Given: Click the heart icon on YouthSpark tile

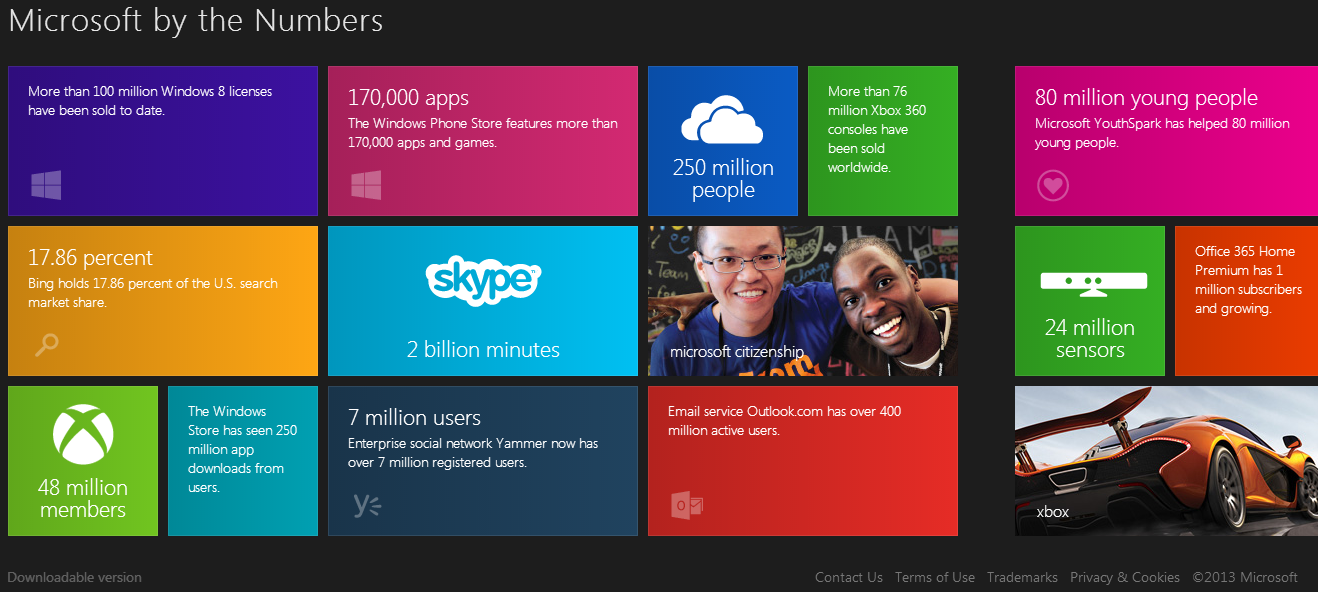Looking at the screenshot, I should 1053,185.
